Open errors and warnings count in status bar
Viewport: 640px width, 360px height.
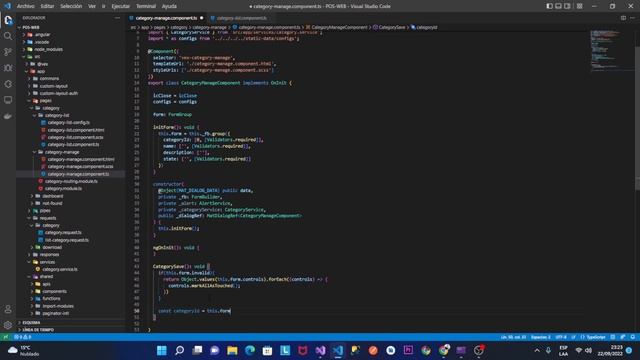[22, 337]
